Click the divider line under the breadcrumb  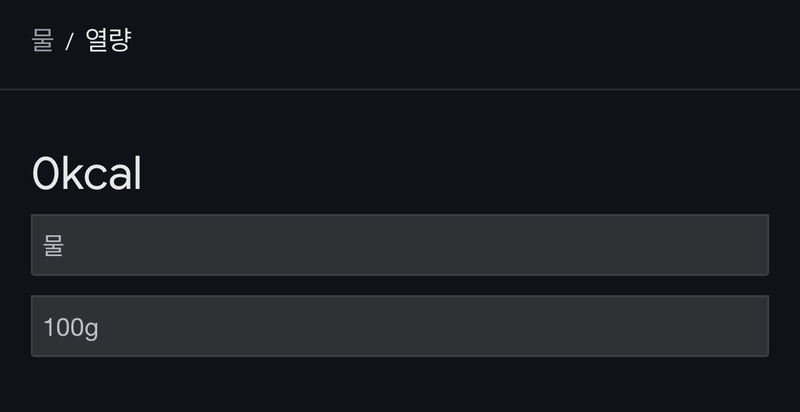[x=400, y=89]
